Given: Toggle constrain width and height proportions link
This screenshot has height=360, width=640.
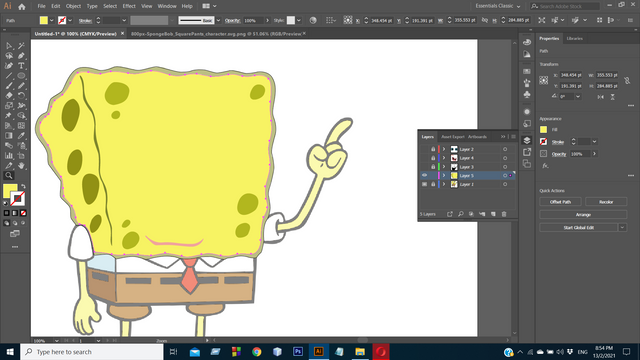Looking at the screenshot, I should [x=627, y=81].
